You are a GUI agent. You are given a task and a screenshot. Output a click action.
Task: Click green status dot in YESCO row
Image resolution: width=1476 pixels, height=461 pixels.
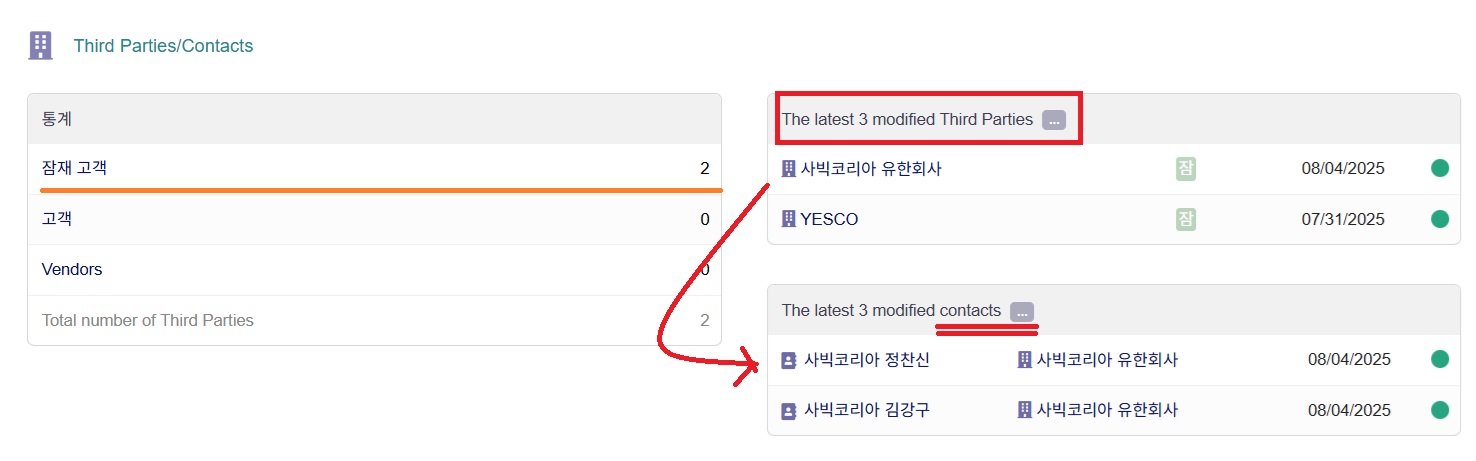coord(1440,219)
